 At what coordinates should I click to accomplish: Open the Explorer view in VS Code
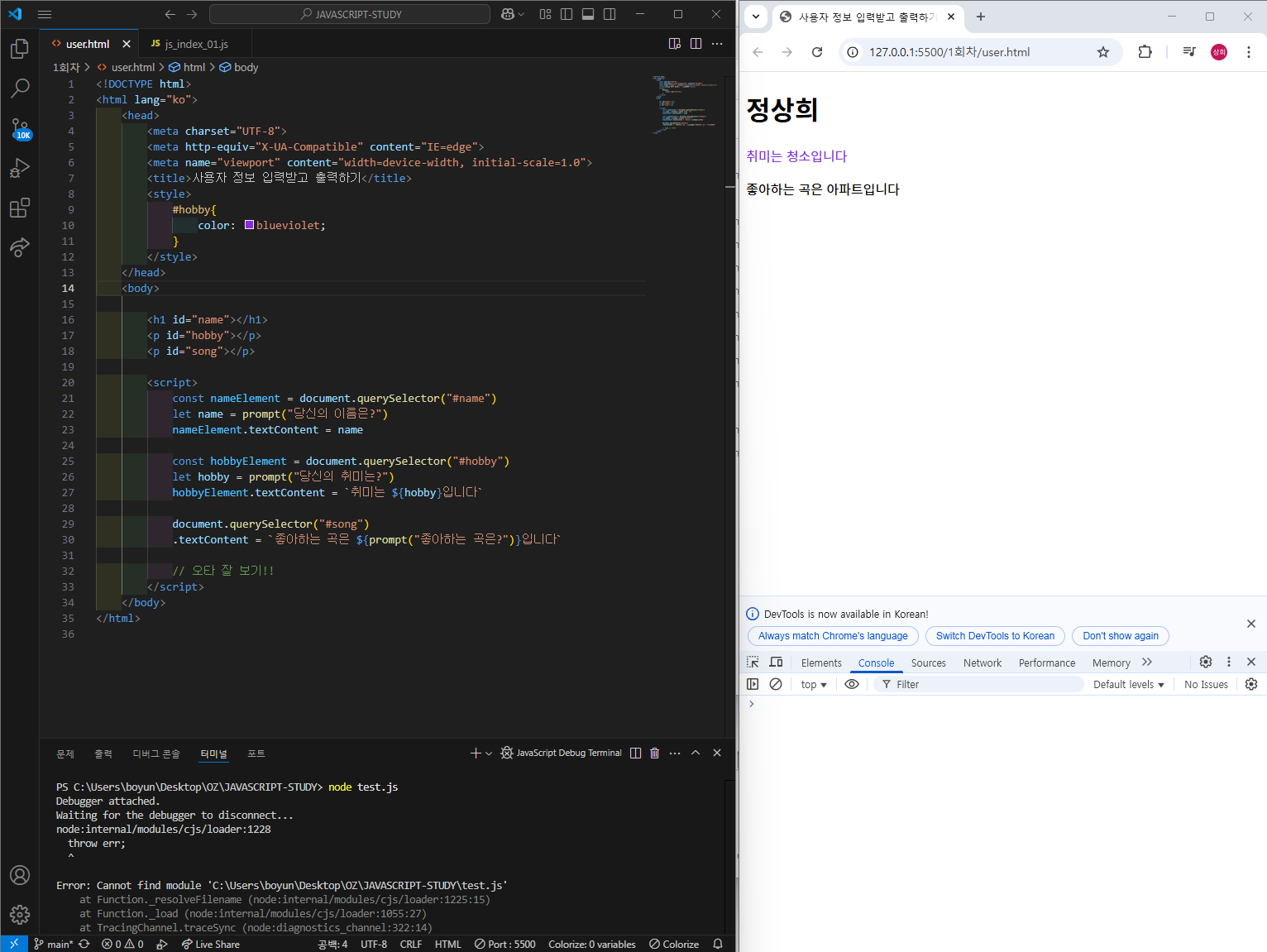click(x=20, y=49)
